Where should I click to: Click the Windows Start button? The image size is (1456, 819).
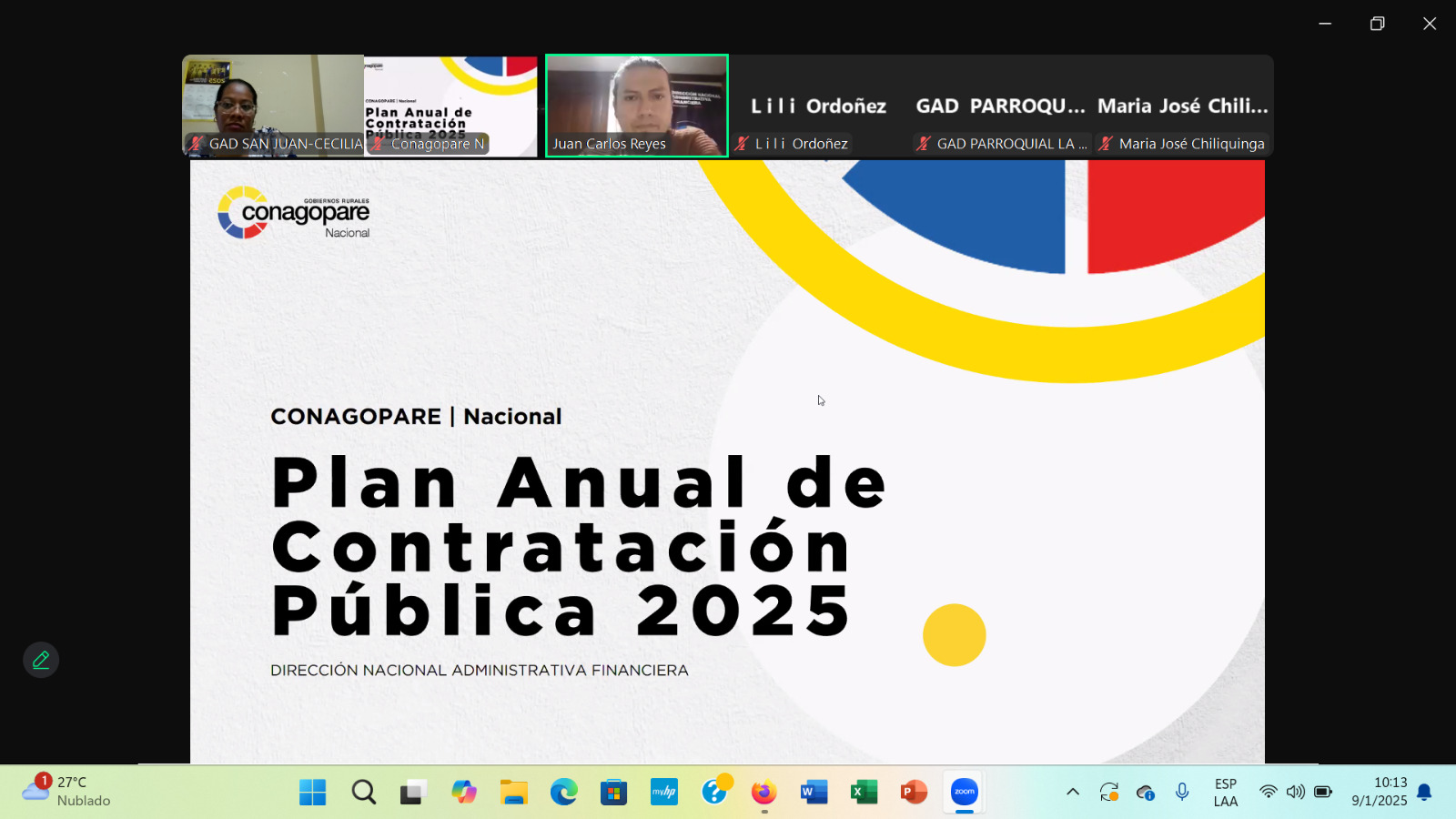tap(313, 792)
